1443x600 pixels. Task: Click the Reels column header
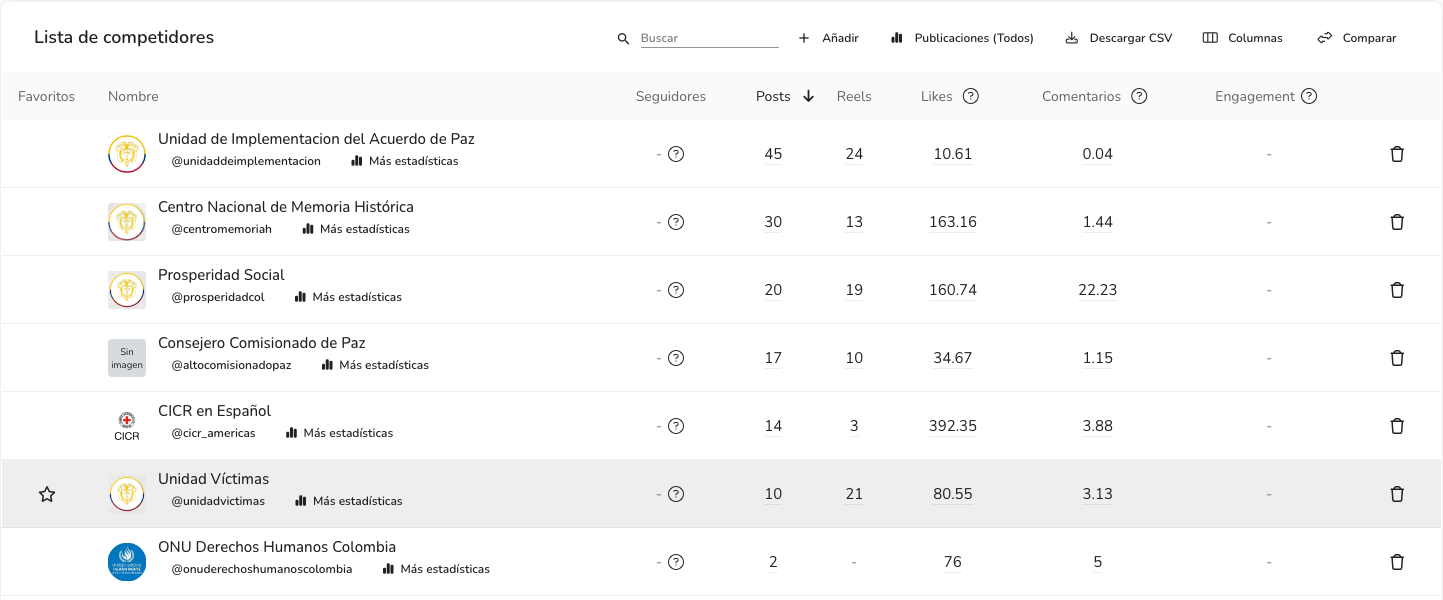pyautogui.click(x=854, y=96)
